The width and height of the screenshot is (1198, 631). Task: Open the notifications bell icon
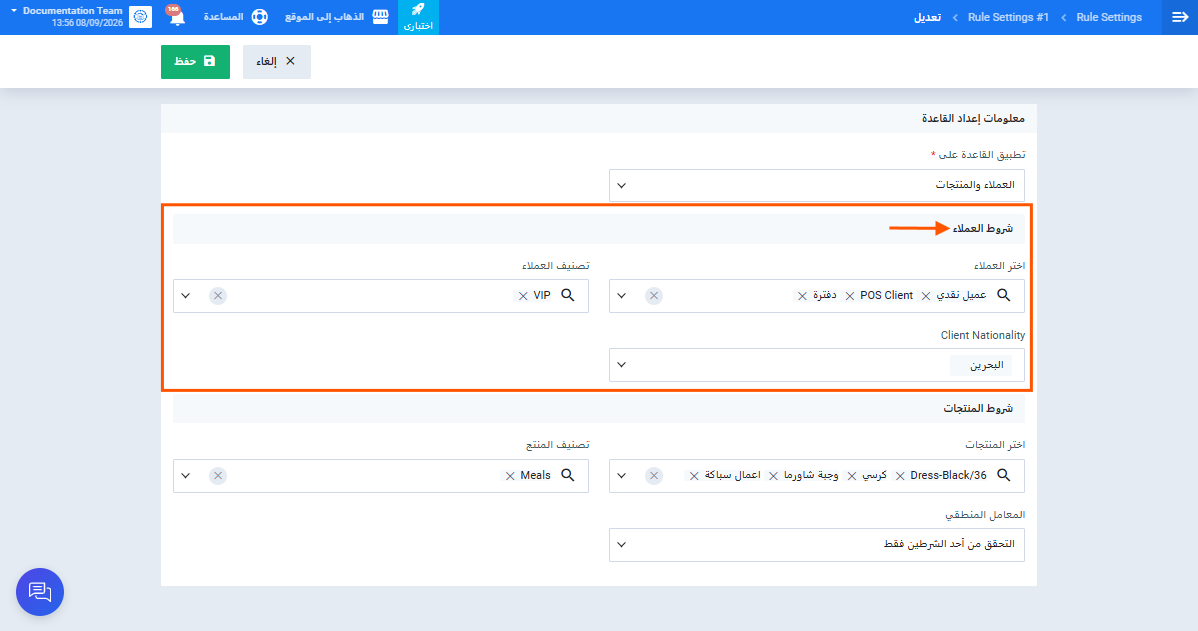point(176,17)
